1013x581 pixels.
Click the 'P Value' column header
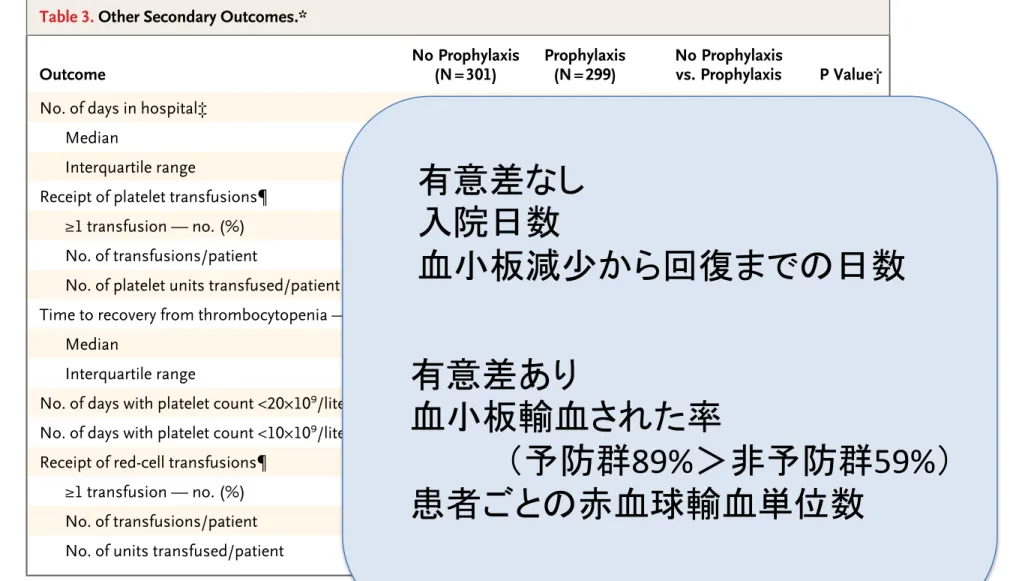tap(850, 75)
